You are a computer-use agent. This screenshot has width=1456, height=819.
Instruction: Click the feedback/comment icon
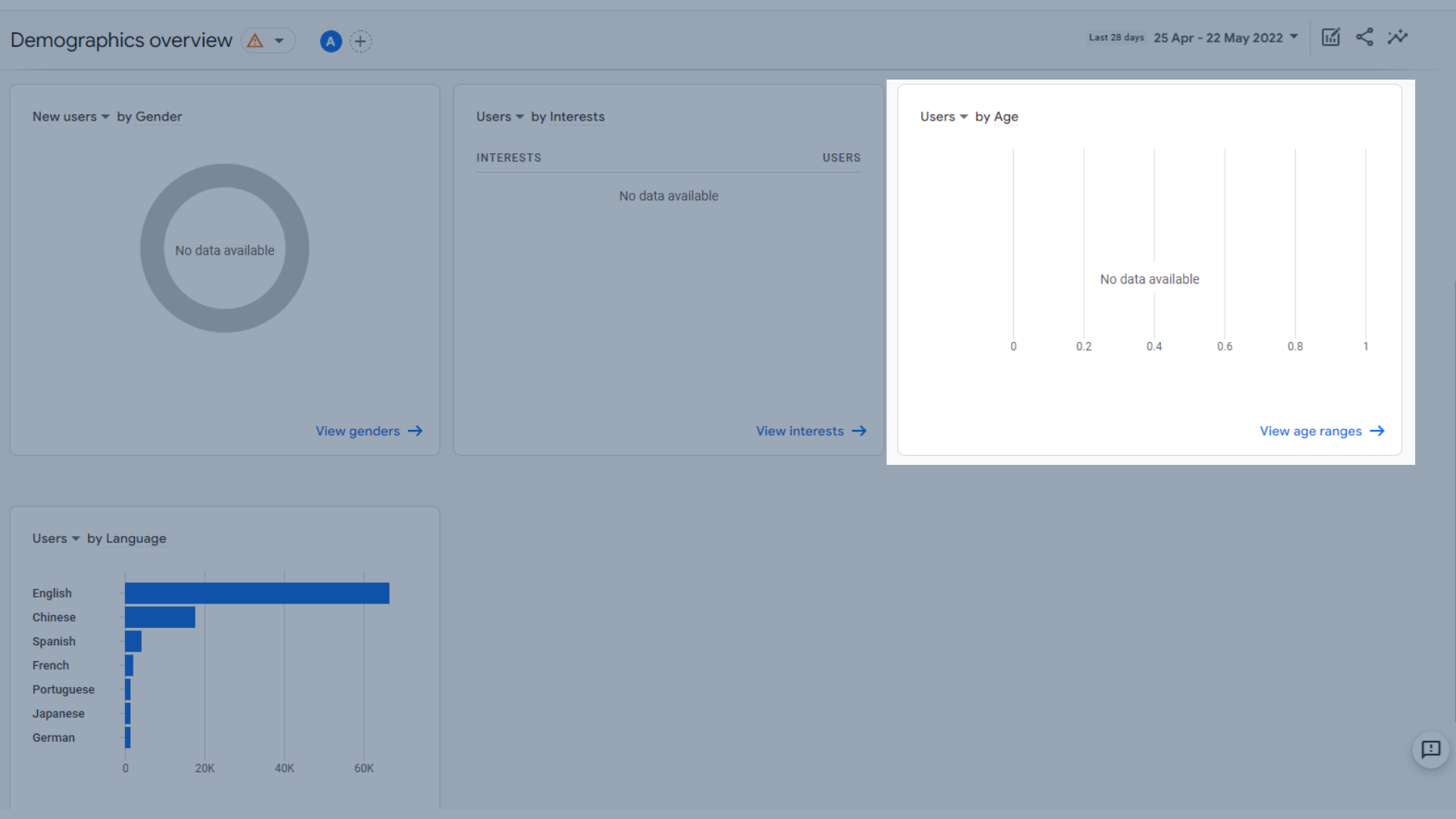(x=1431, y=749)
